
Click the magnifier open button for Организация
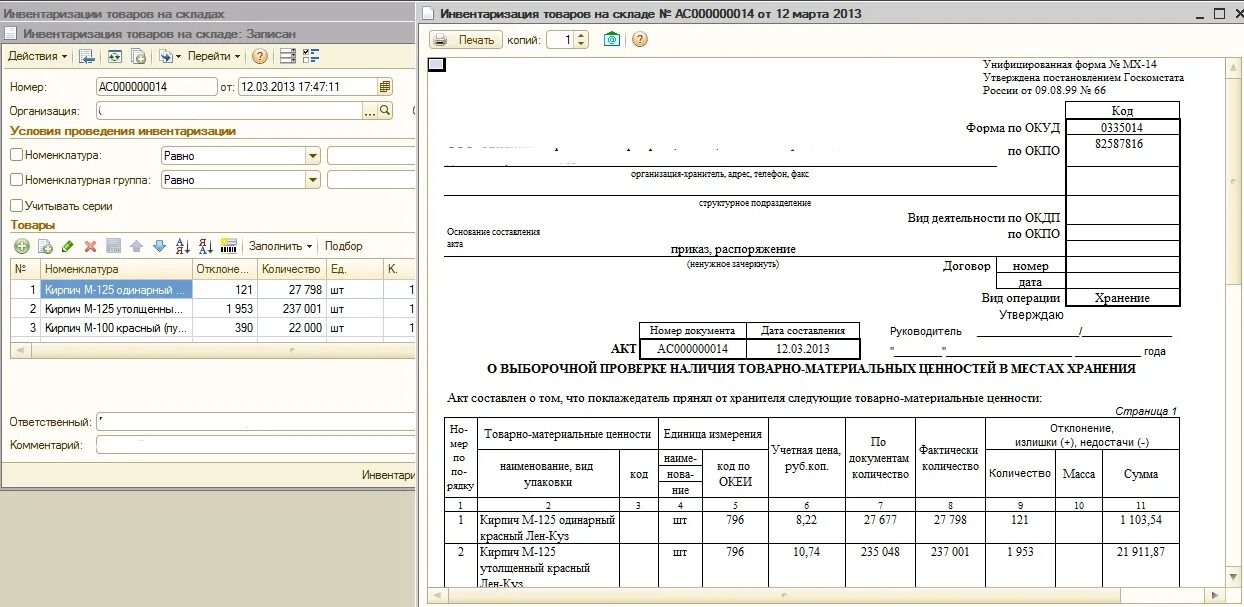point(385,111)
